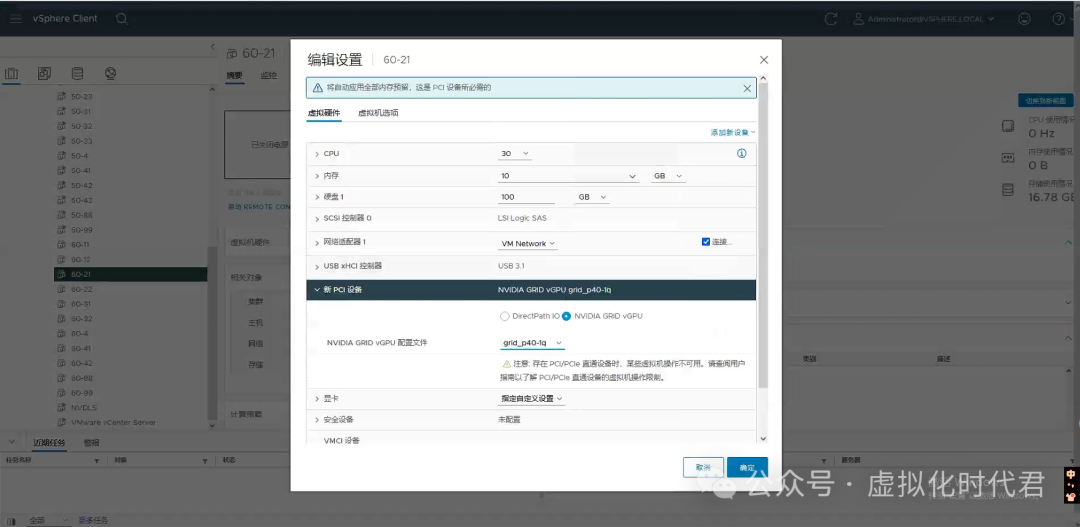Open the vSphere Client hamburger menu

(x=15, y=19)
